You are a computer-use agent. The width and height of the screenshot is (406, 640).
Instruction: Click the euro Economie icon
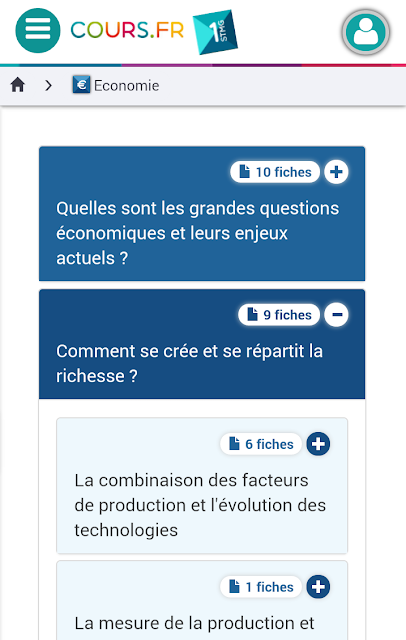(x=81, y=85)
